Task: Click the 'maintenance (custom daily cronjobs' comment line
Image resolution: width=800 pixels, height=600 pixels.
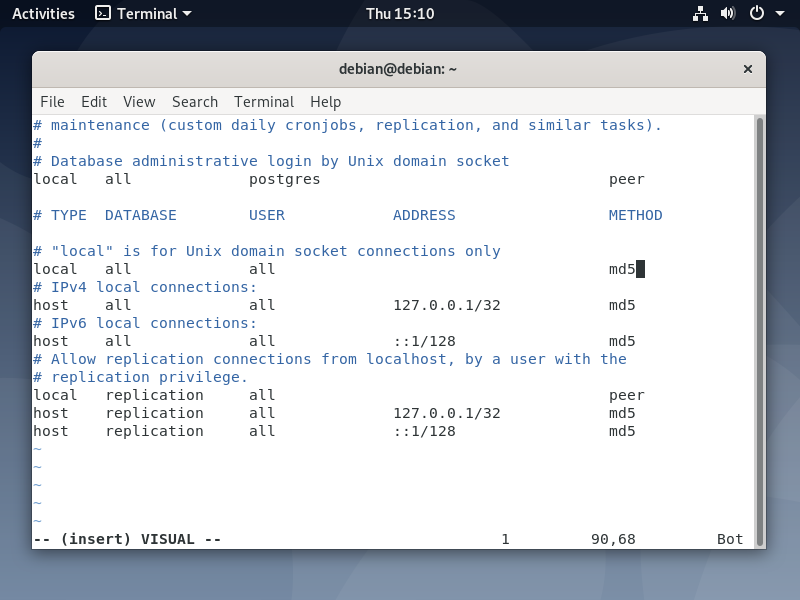Action: 347,126
